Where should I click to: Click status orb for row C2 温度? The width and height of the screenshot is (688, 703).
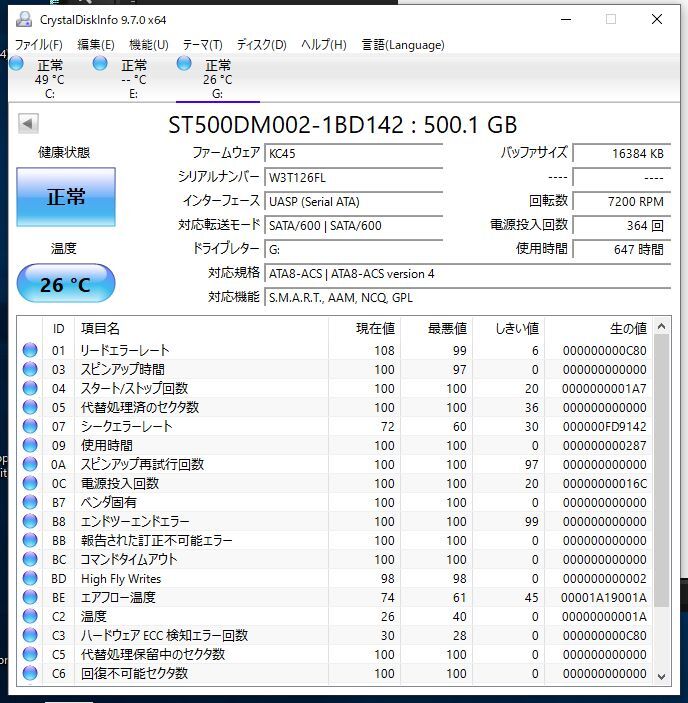(x=30, y=616)
